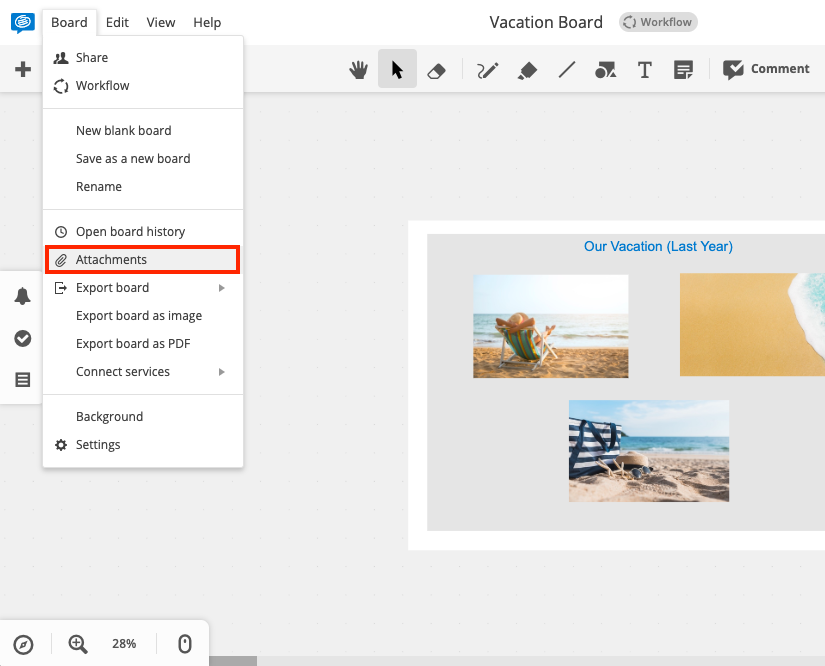This screenshot has width=825, height=666.
Task: Select the Line tool
Action: click(x=566, y=69)
